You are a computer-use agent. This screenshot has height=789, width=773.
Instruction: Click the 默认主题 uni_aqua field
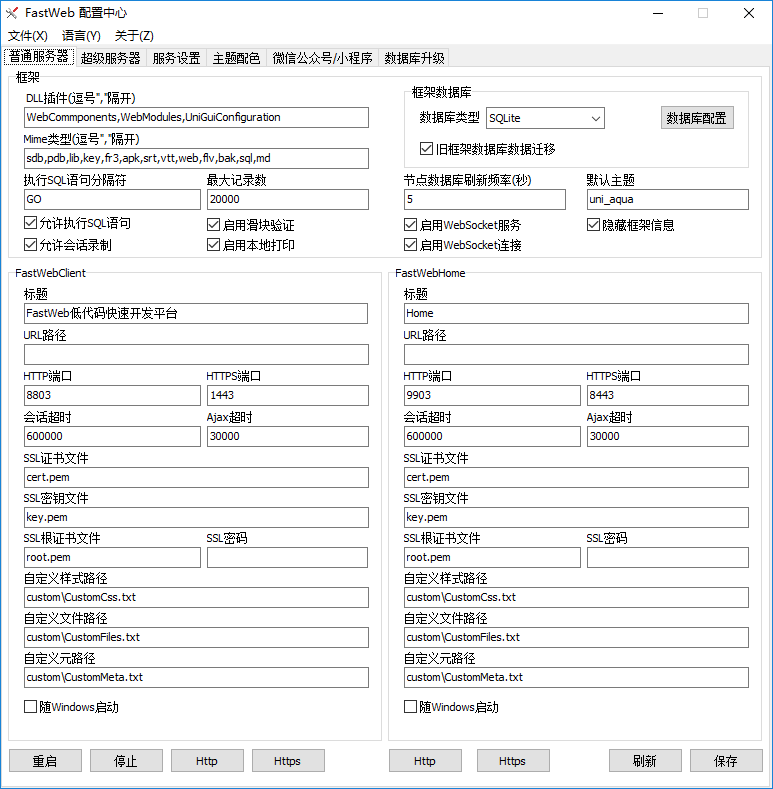click(x=667, y=199)
